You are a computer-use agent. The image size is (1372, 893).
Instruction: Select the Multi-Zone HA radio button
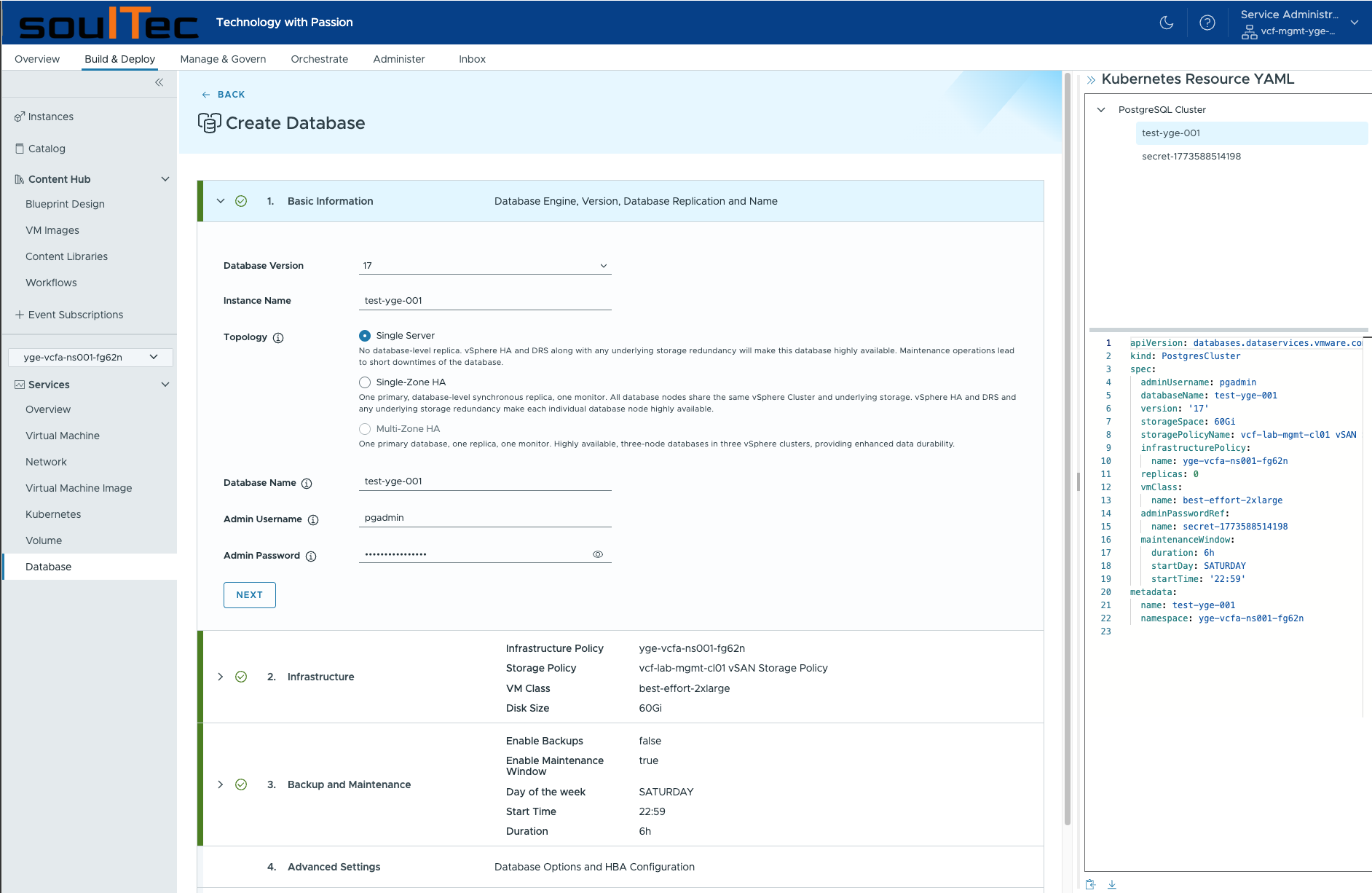(x=364, y=428)
